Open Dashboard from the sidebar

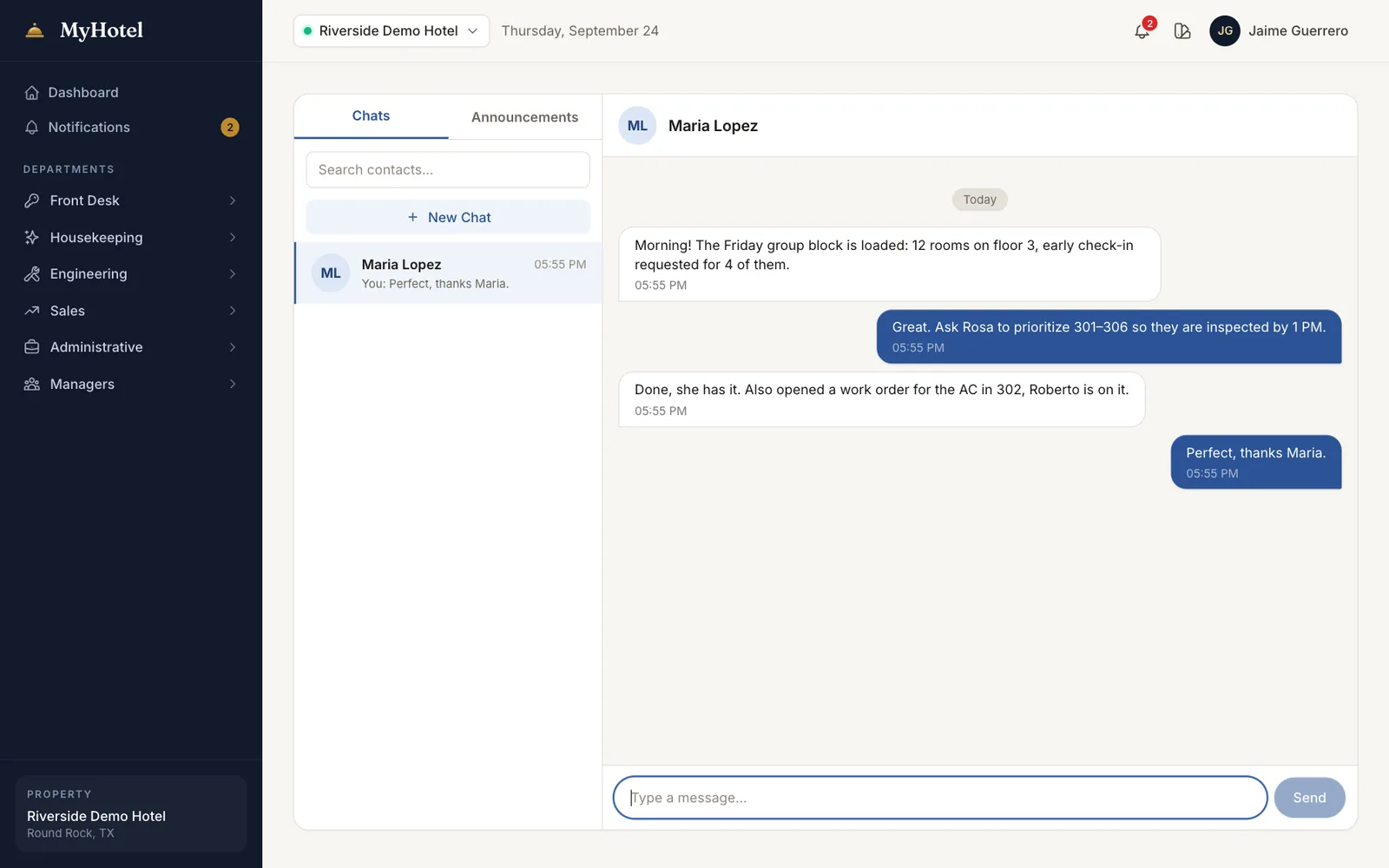pyautogui.click(x=131, y=92)
